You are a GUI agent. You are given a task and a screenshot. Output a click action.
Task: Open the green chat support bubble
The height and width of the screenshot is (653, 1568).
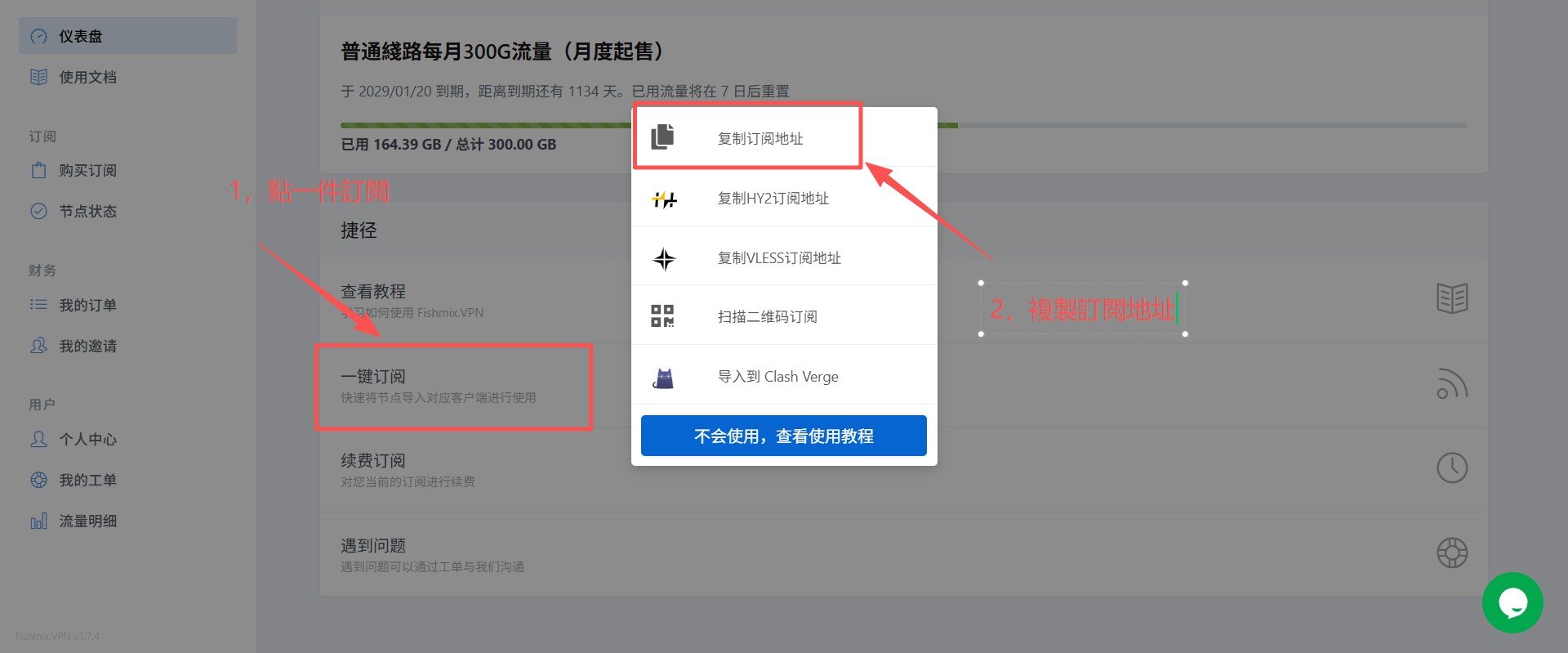coord(1512,603)
